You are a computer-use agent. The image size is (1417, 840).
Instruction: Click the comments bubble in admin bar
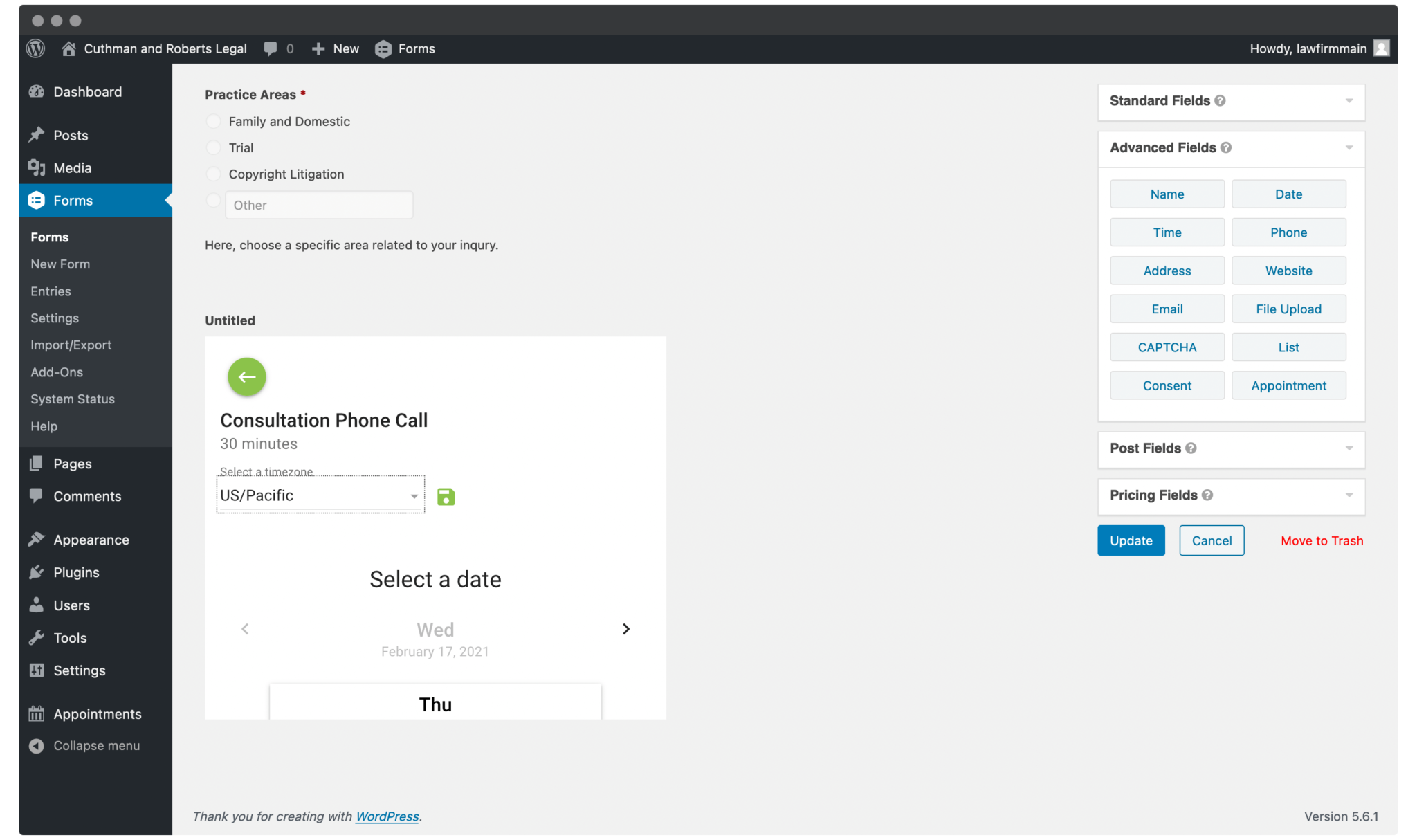tap(270, 48)
